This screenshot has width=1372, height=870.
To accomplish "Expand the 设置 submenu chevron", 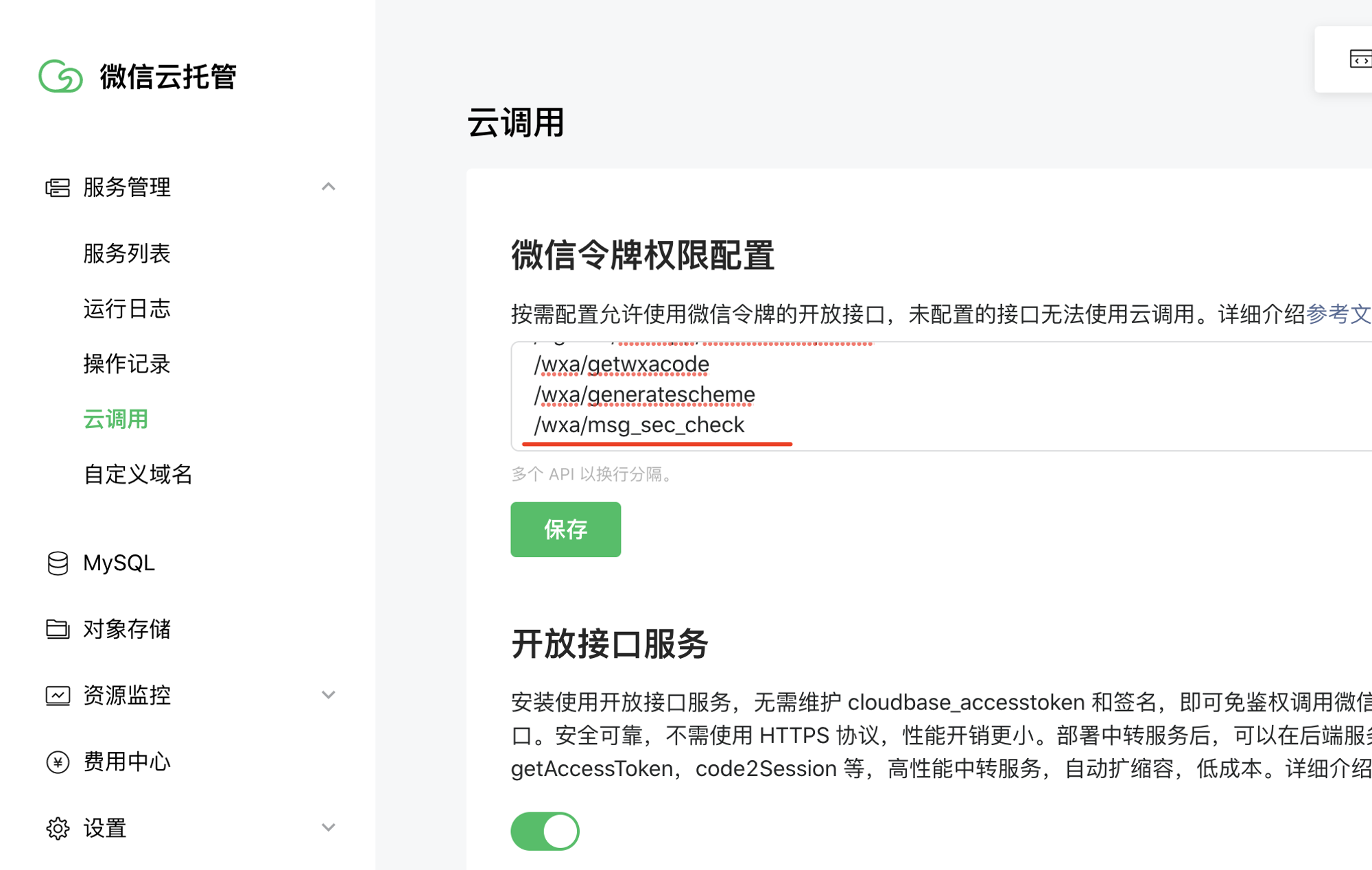I will coord(329,827).
